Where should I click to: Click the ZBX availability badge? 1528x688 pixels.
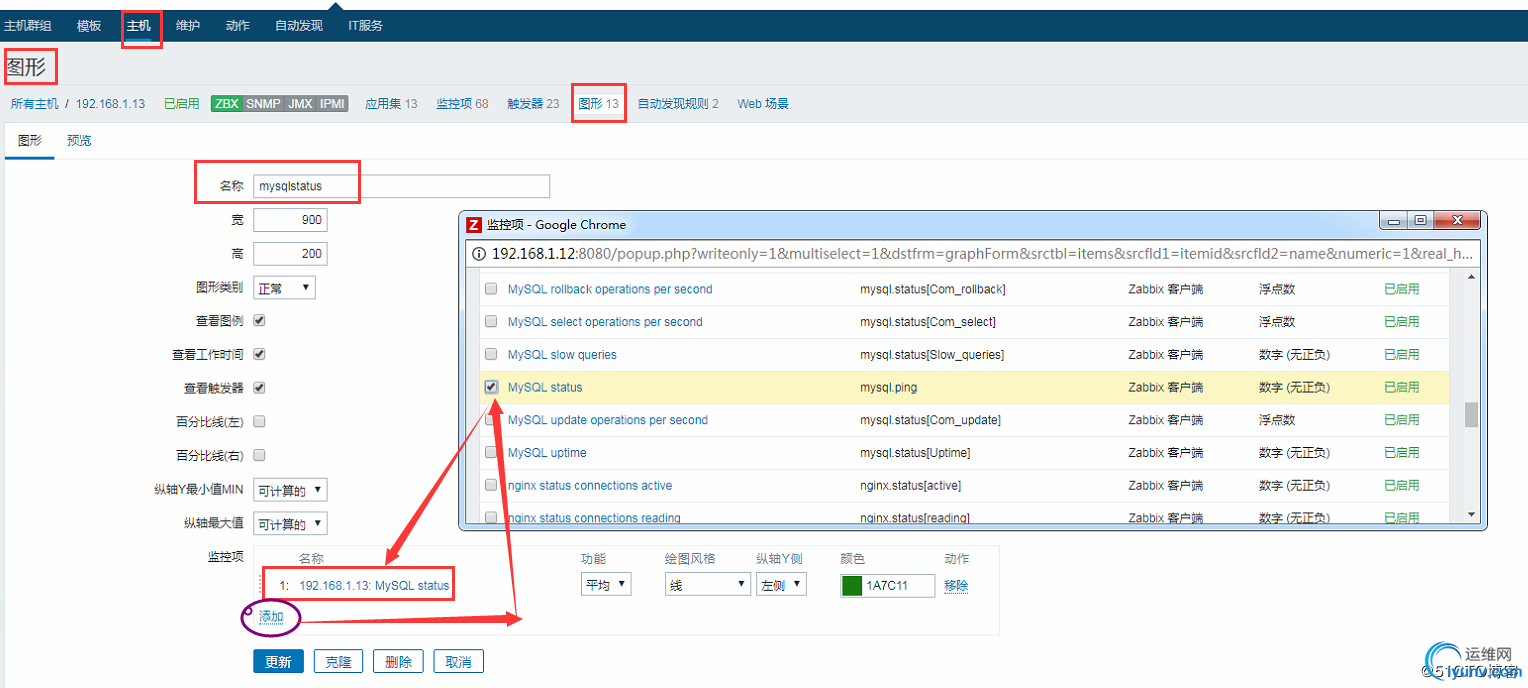(x=227, y=103)
